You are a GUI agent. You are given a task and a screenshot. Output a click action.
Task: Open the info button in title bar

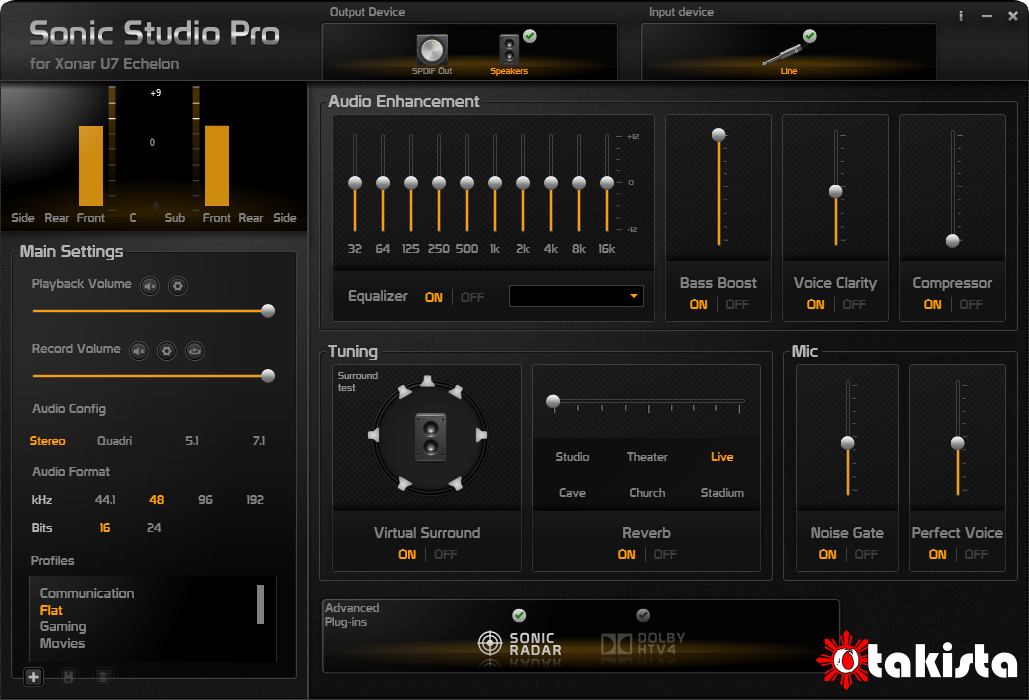[x=961, y=16]
